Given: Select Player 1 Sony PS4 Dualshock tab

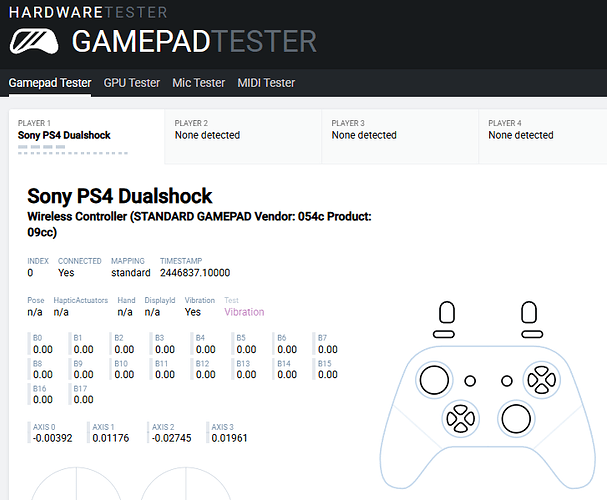Looking at the screenshot, I should pos(87,136).
